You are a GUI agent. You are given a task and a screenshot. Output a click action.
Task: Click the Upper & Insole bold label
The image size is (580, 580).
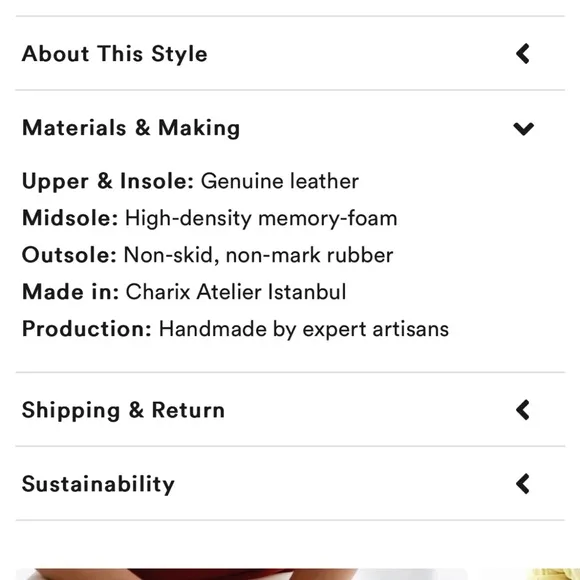[108, 181]
